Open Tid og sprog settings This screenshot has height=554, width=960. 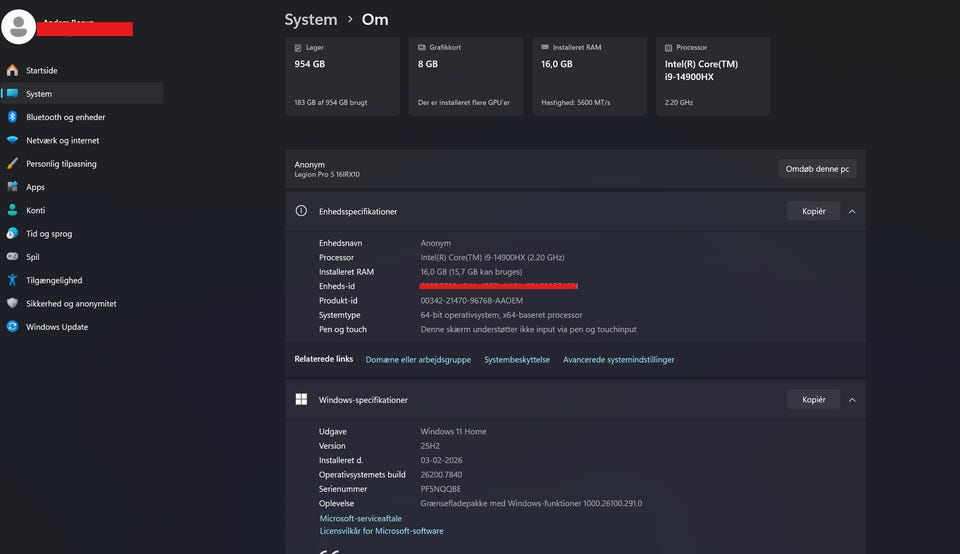[x=82, y=233]
